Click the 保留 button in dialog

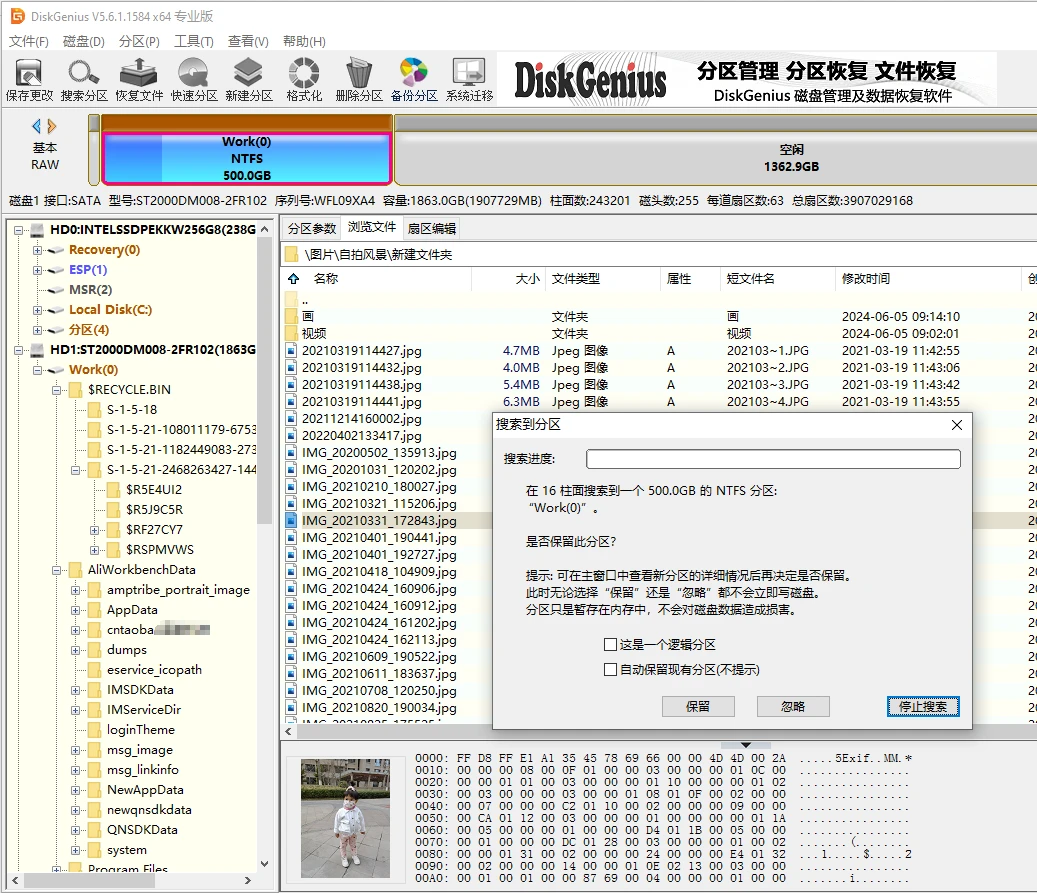[x=698, y=706]
